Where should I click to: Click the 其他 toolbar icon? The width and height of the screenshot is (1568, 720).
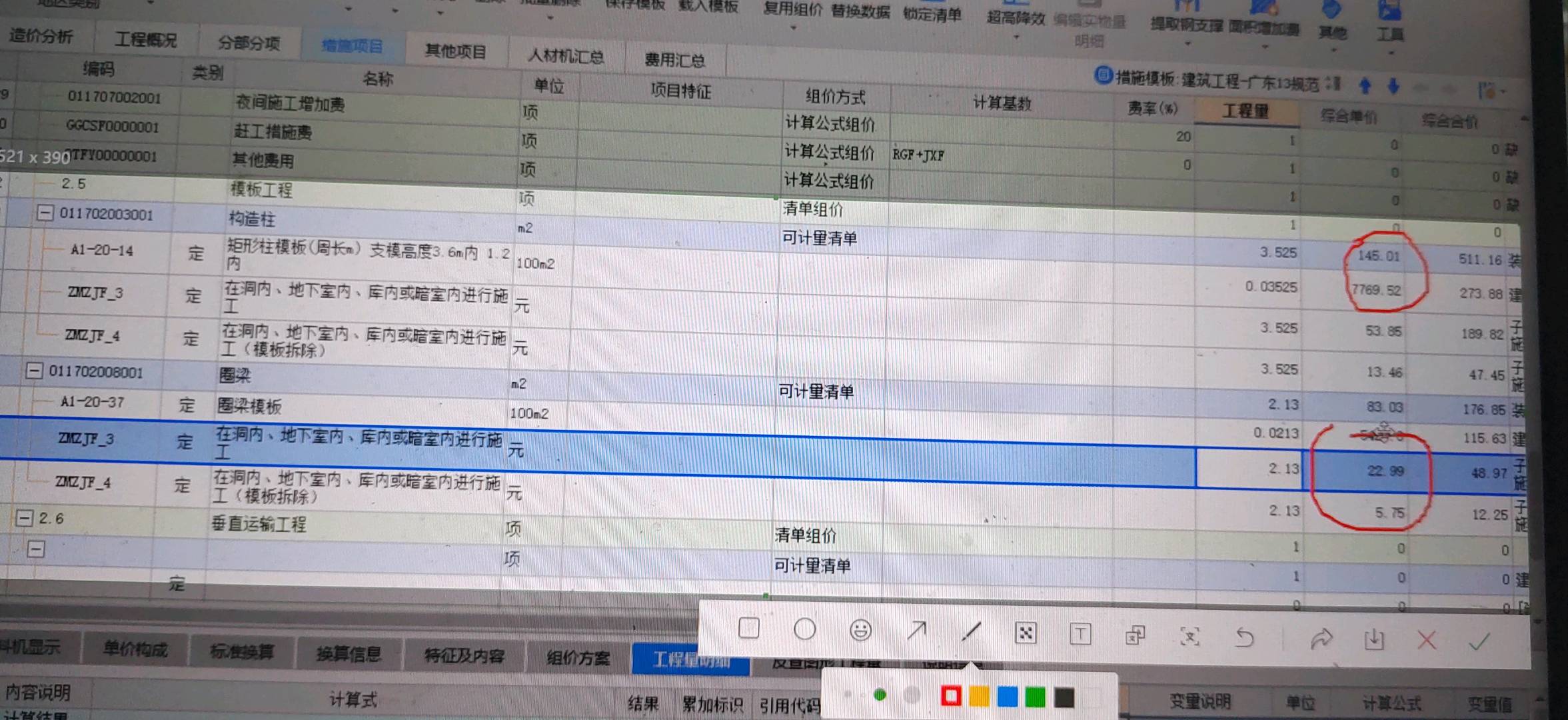click(x=1332, y=19)
